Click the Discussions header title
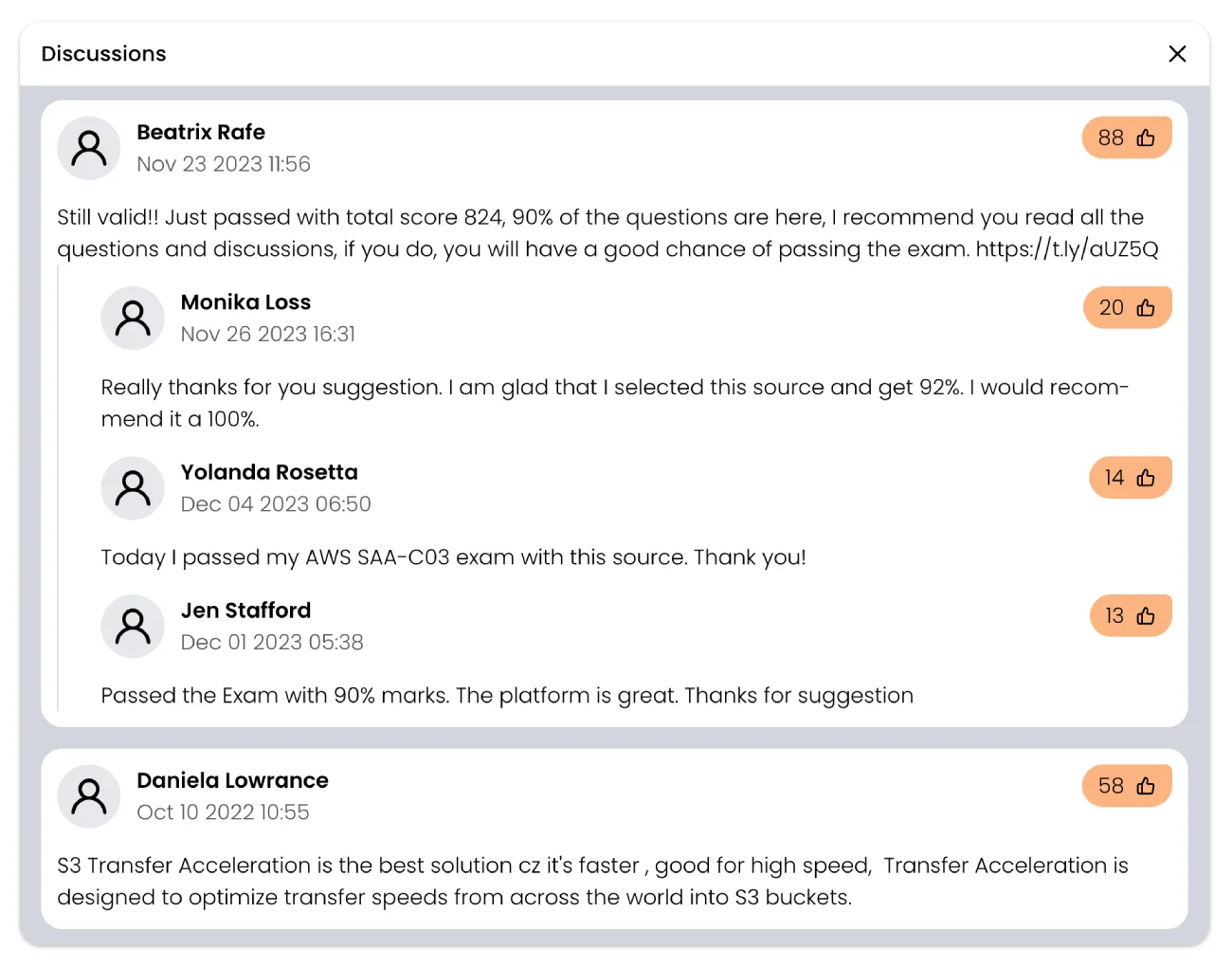 (x=103, y=54)
